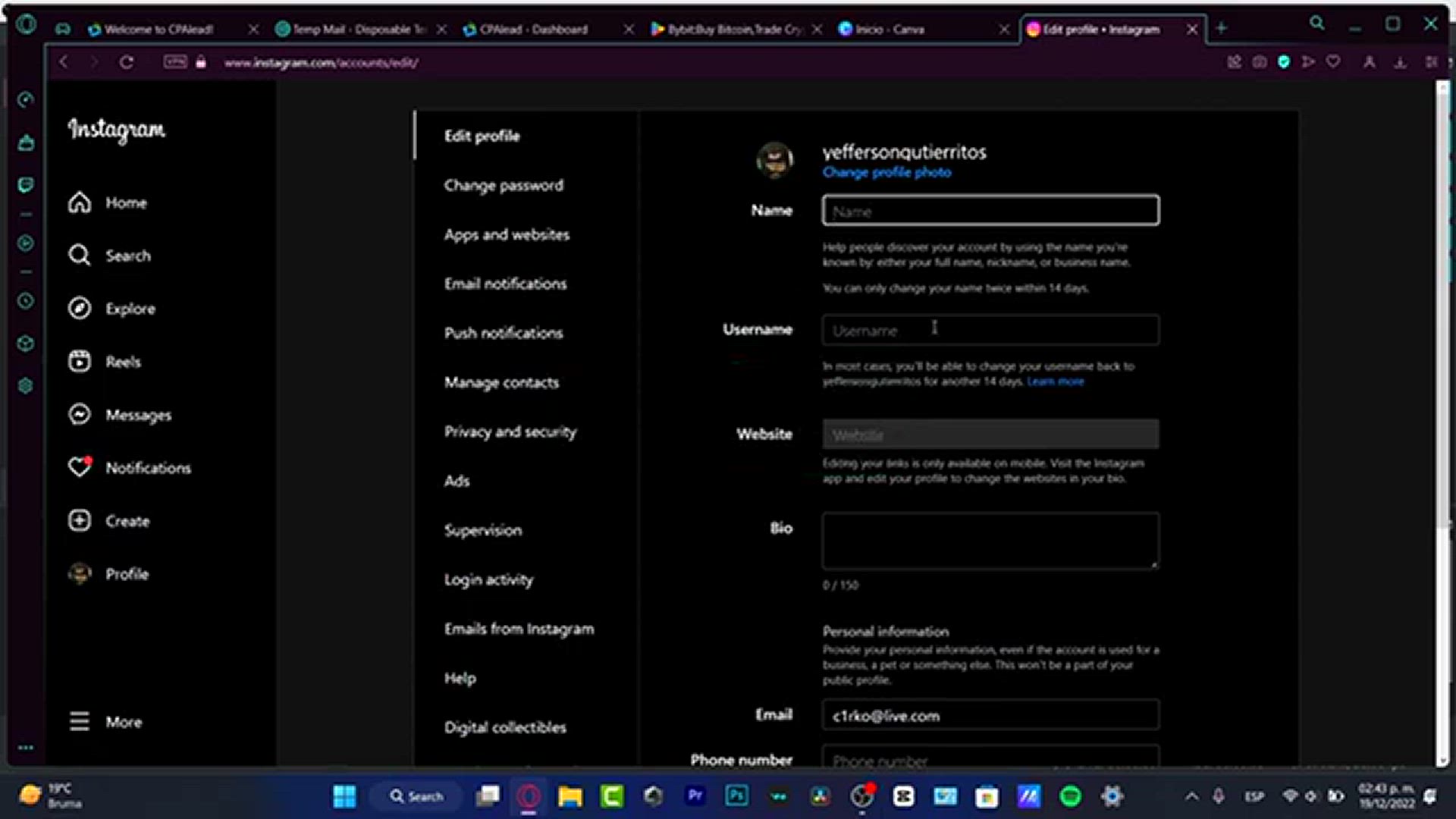Show hidden system tray icons chevron
The width and height of the screenshot is (1456, 819).
tap(1191, 796)
